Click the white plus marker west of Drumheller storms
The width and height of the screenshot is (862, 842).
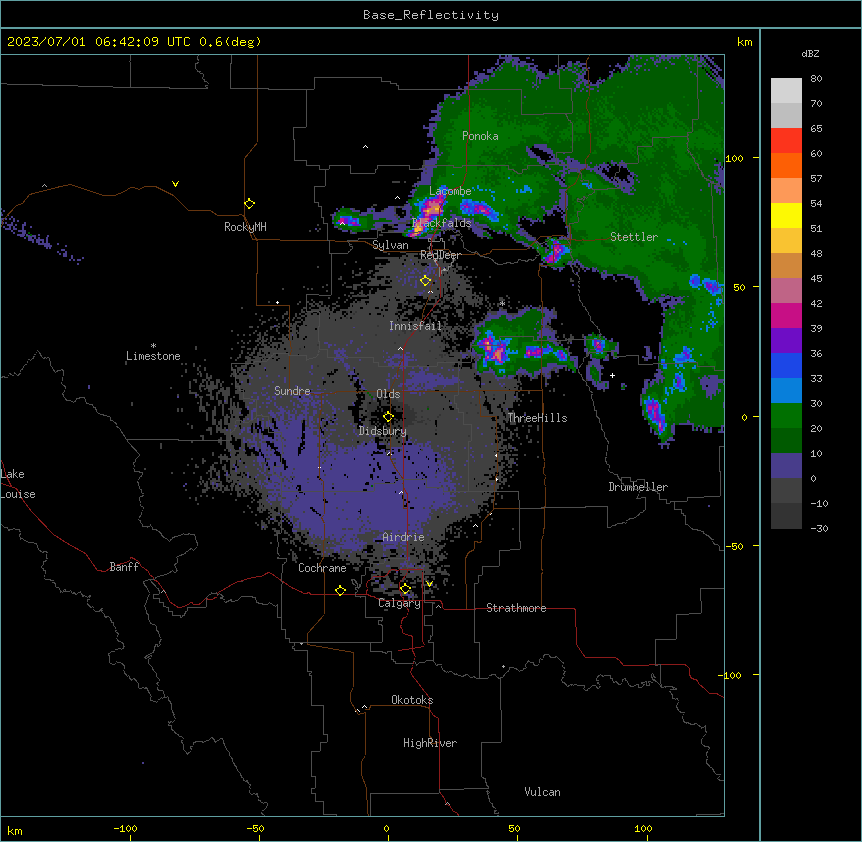[612, 375]
